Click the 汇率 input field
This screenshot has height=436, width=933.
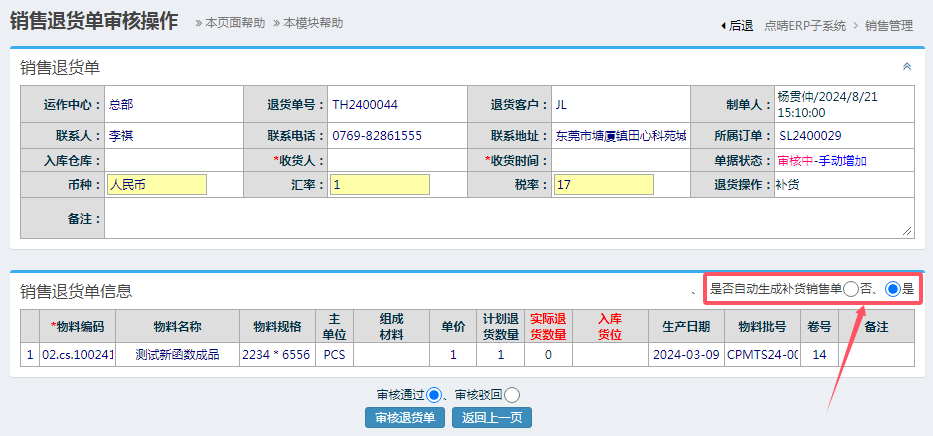380,185
